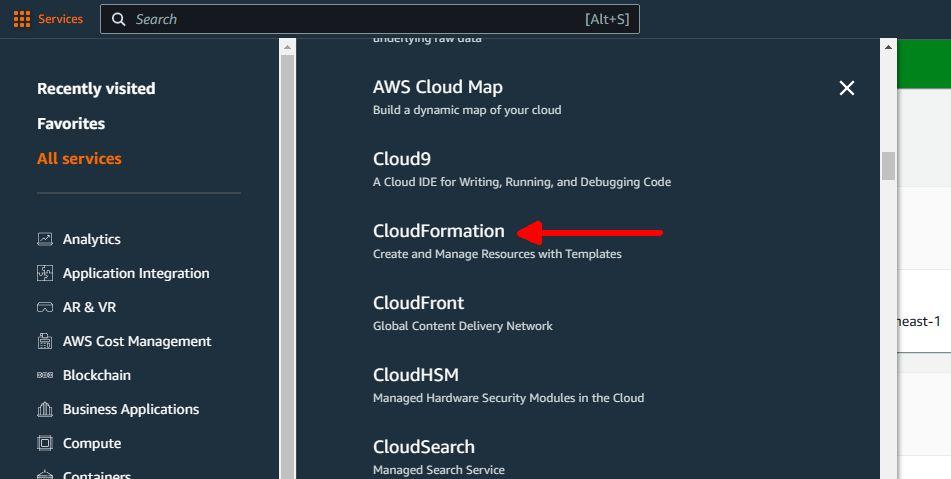Click 'Build a dynamic map of your cloud' text
951x479 pixels.
467,110
